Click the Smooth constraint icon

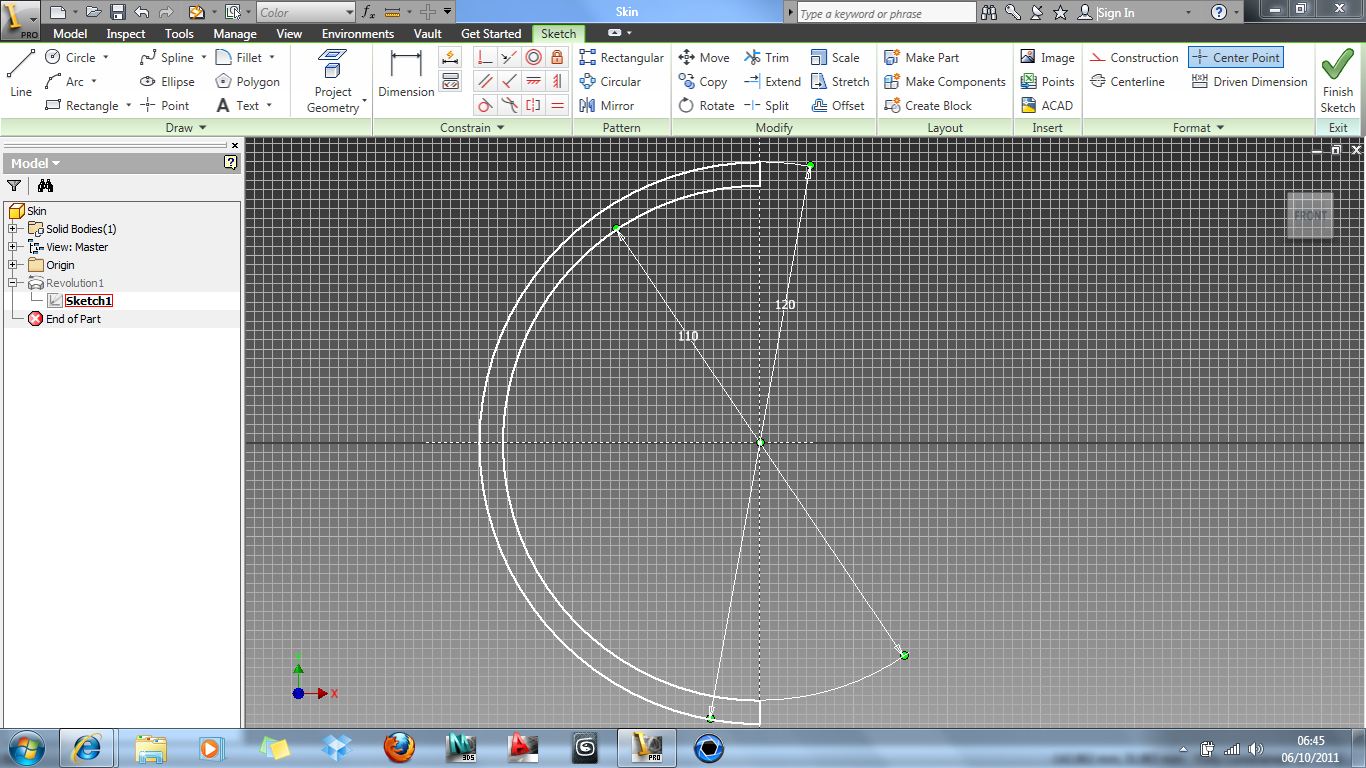tap(509, 105)
